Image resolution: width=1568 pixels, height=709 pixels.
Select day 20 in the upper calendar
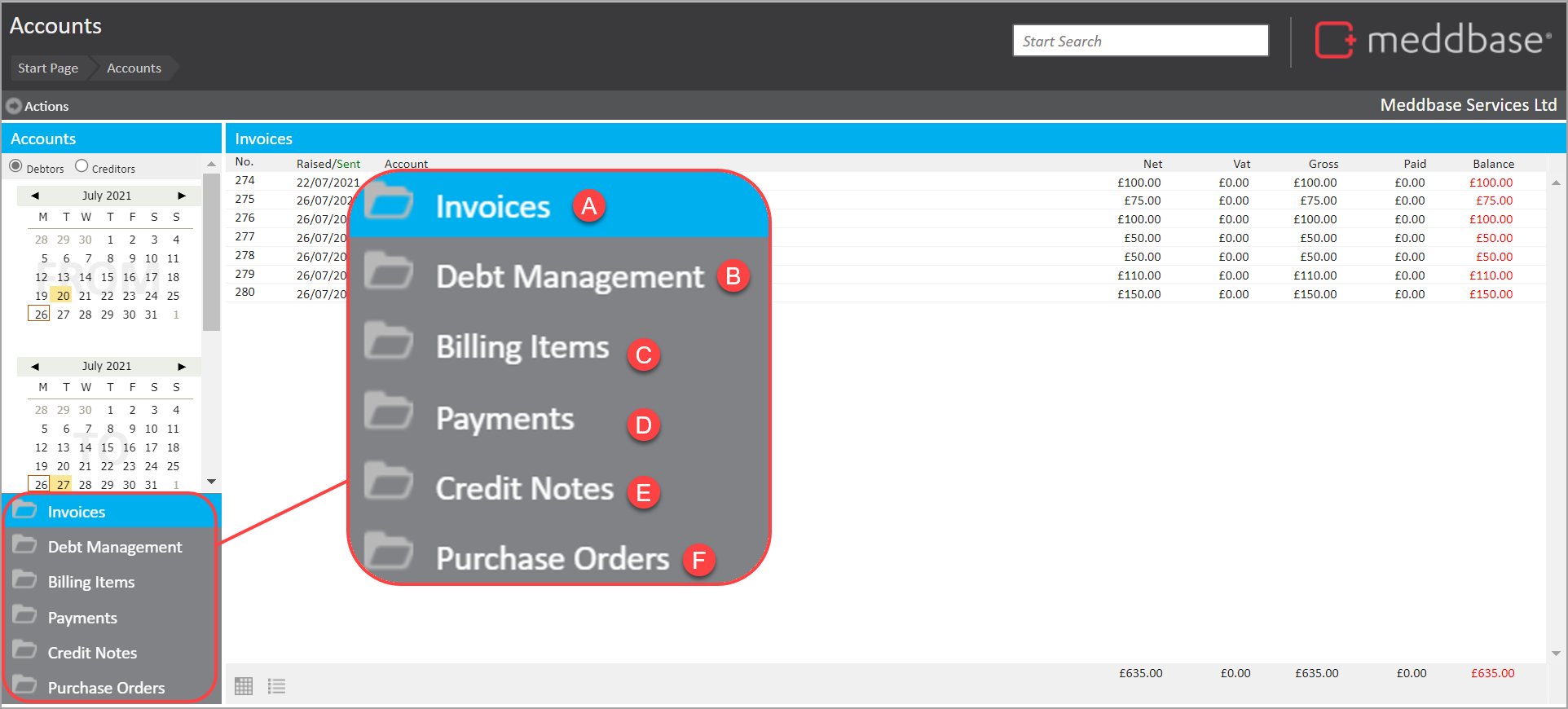(63, 296)
